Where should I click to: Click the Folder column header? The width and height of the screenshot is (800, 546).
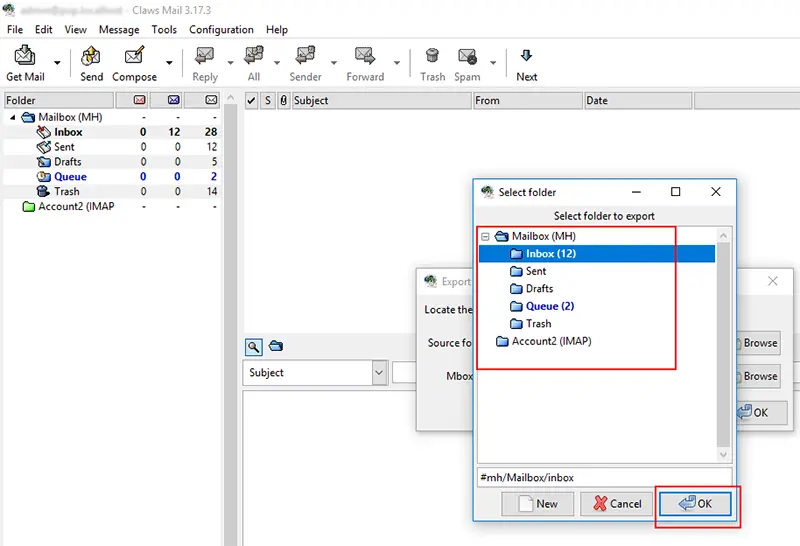pyautogui.click(x=59, y=100)
